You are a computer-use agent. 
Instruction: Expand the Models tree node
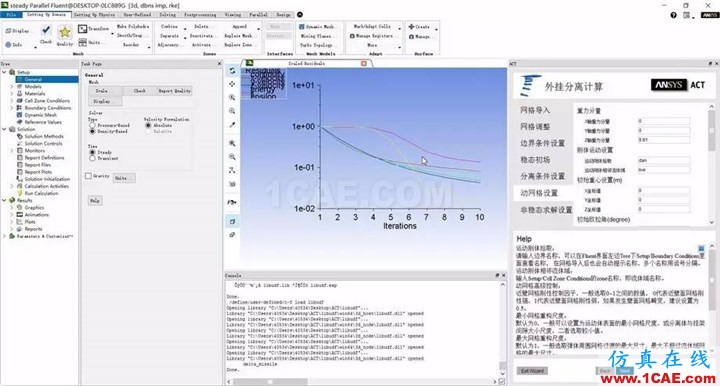pos(12,86)
